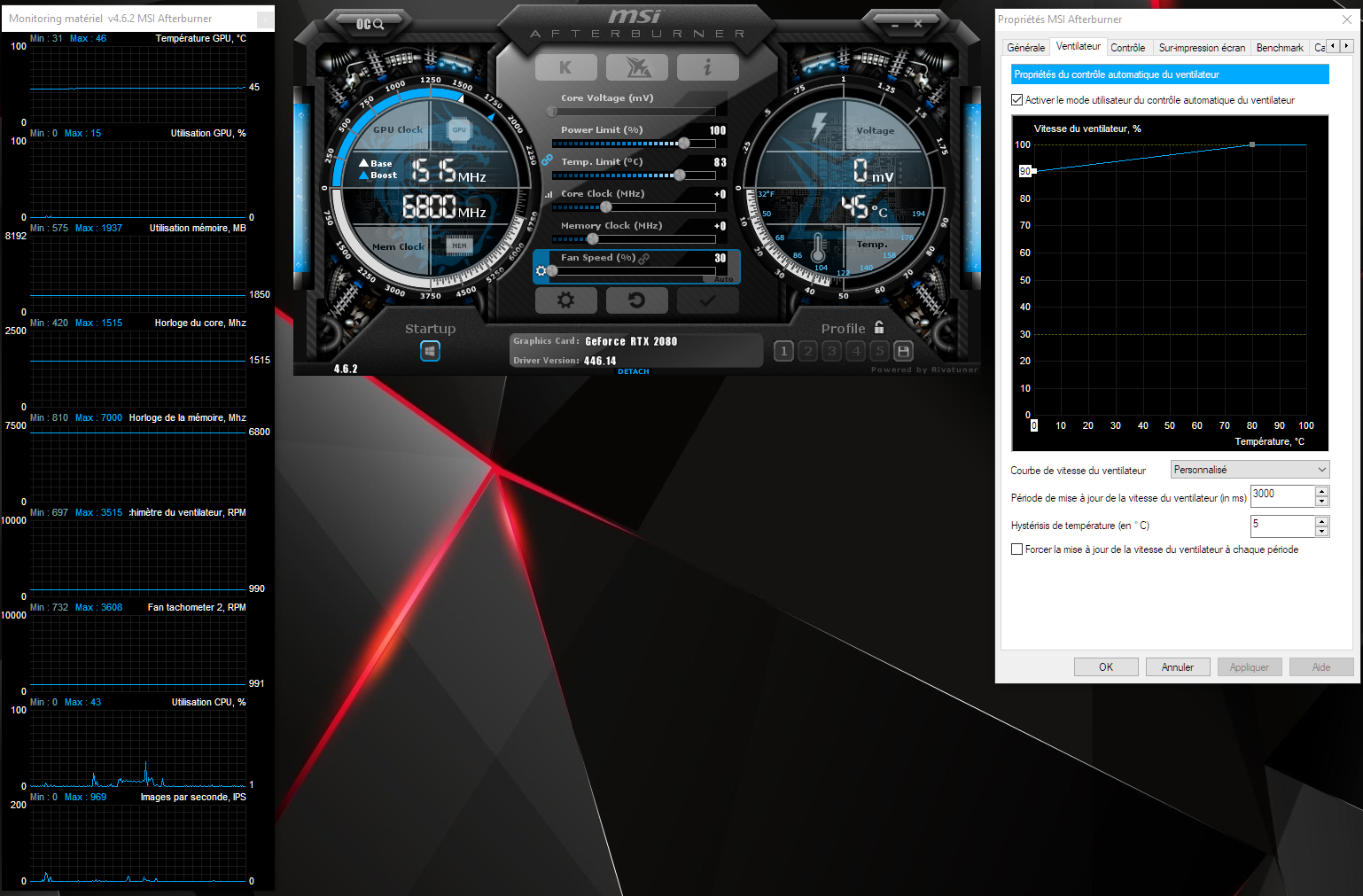Click the gear icon left of Fan Speed slider
This screenshot has width=1363, height=896.
coord(541,271)
